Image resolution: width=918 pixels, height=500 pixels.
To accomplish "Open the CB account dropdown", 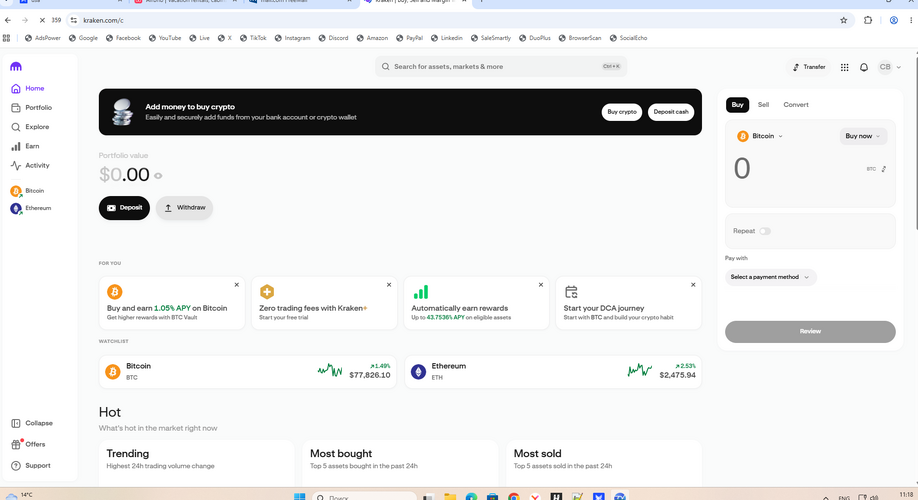I will (889, 67).
